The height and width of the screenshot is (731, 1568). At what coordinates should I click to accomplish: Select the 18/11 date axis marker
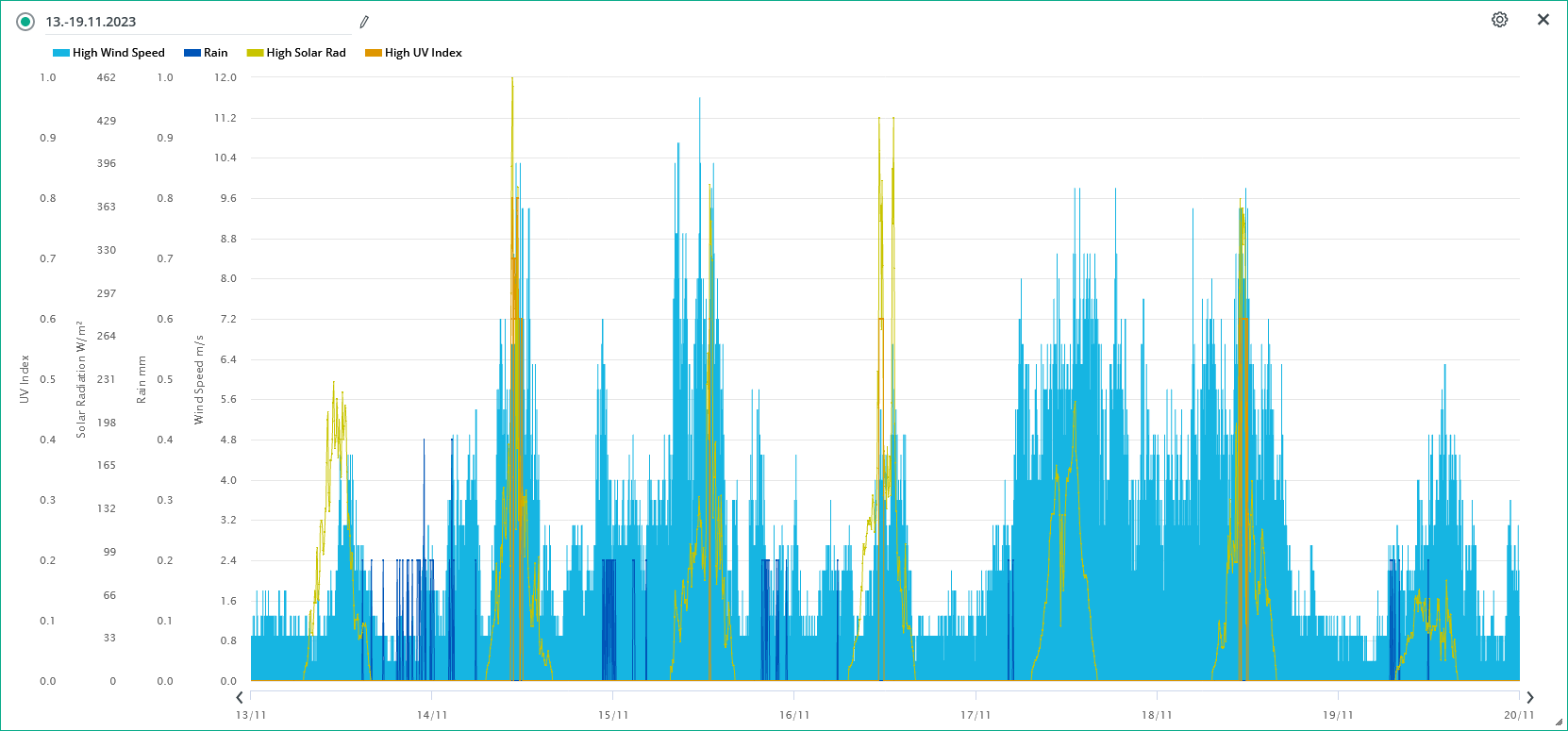[1156, 715]
